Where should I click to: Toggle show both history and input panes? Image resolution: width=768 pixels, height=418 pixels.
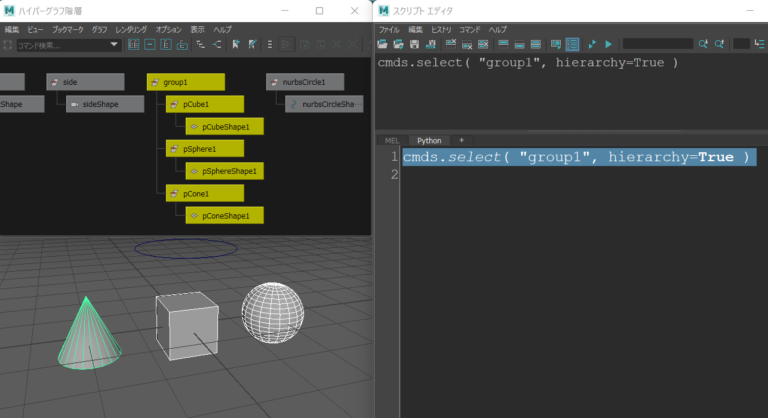tap(535, 44)
